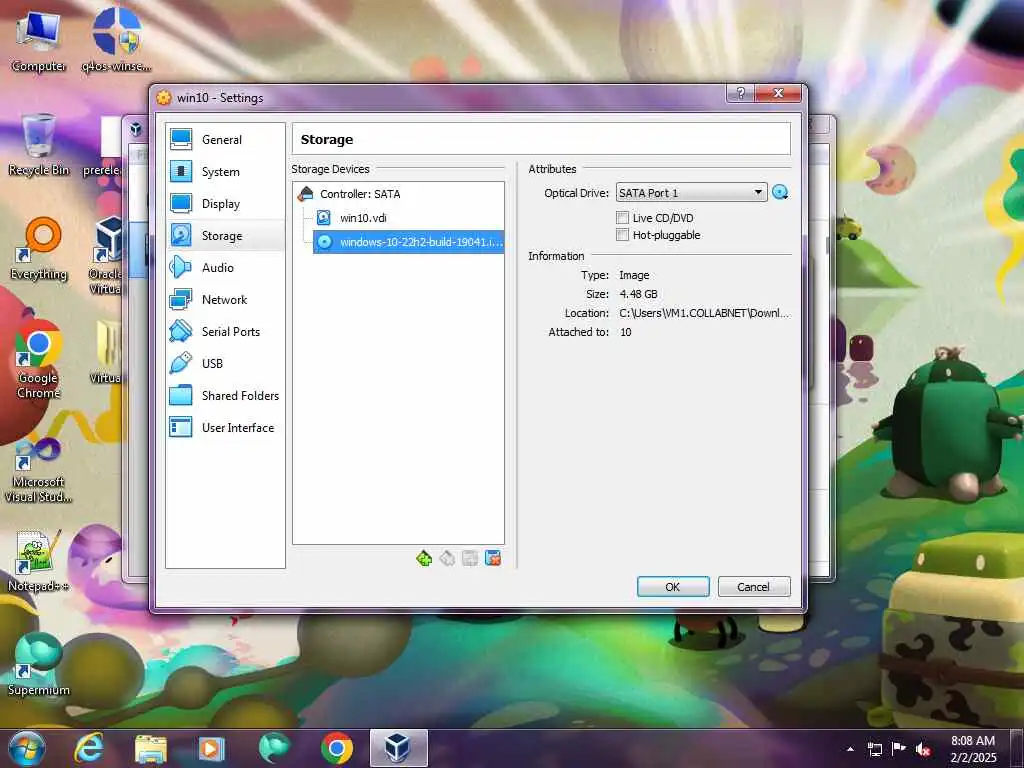This screenshot has height=768, width=1024.
Task: Open USB settings
Action: (225, 363)
